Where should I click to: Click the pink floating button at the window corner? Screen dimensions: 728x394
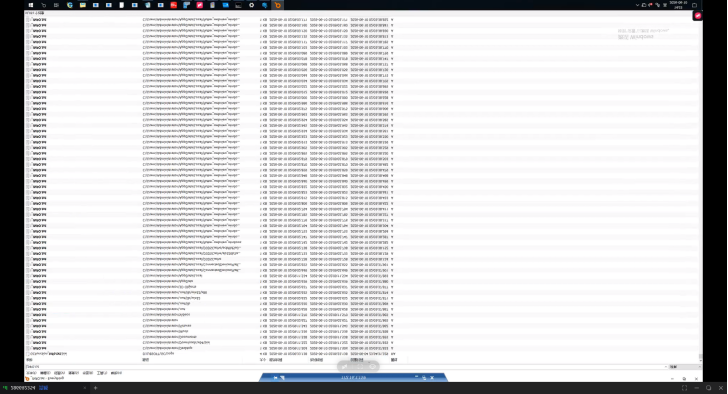click(697, 16)
